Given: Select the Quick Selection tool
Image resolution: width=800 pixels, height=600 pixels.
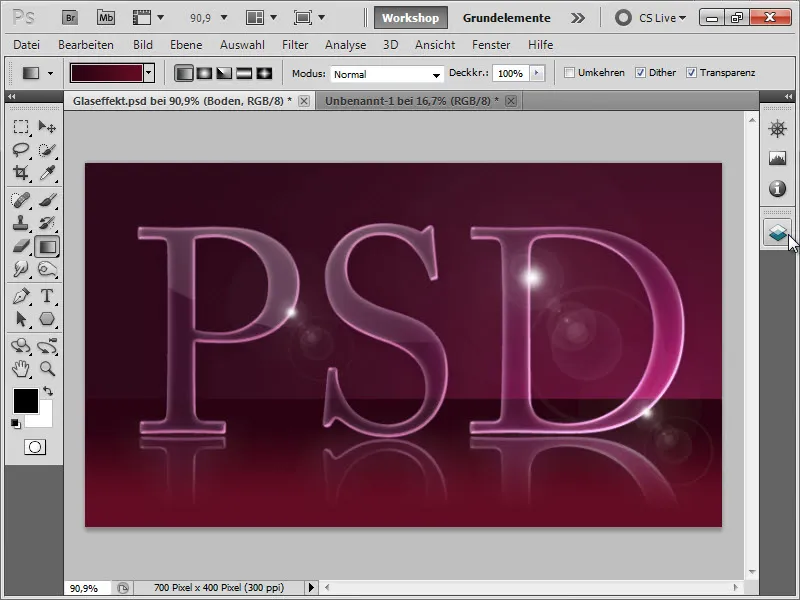Looking at the screenshot, I should (x=47, y=150).
